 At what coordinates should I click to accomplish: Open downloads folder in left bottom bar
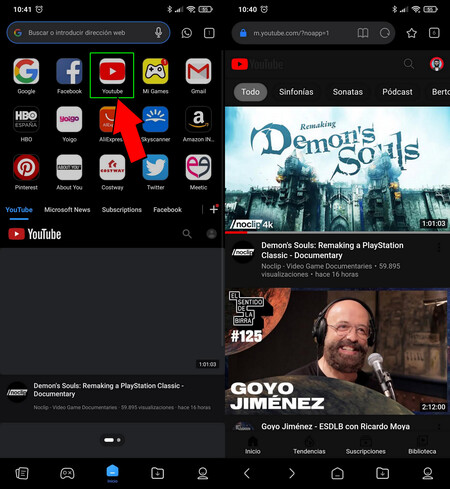157,473
